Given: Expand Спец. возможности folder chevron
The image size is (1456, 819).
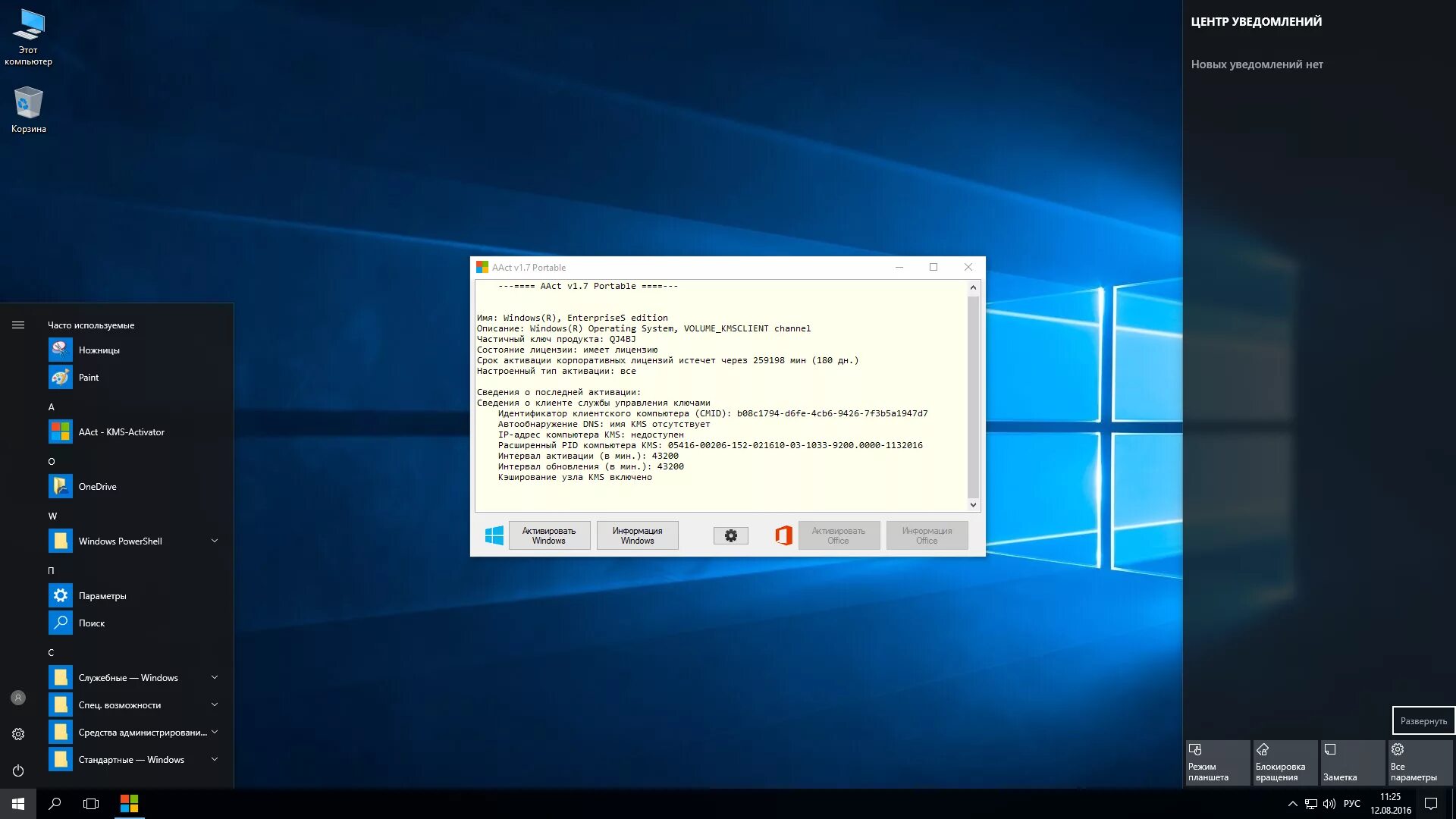Looking at the screenshot, I should click(x=215, y=705).
